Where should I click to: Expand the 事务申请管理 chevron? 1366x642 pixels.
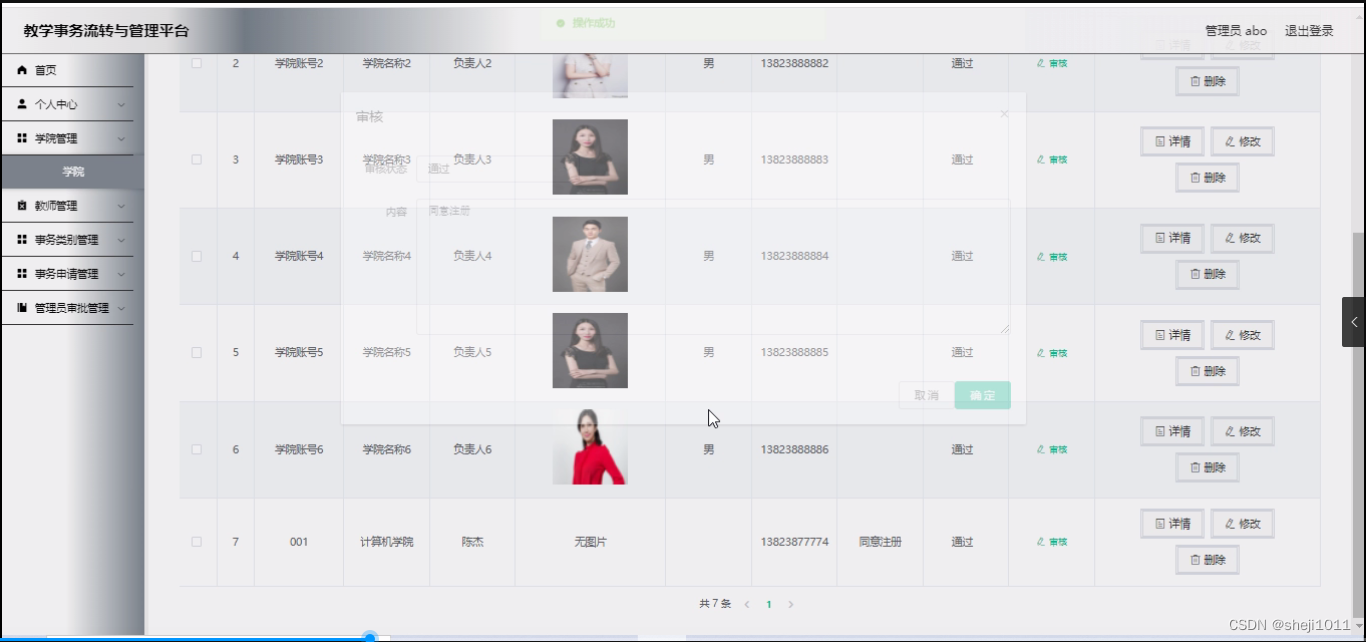121,274
